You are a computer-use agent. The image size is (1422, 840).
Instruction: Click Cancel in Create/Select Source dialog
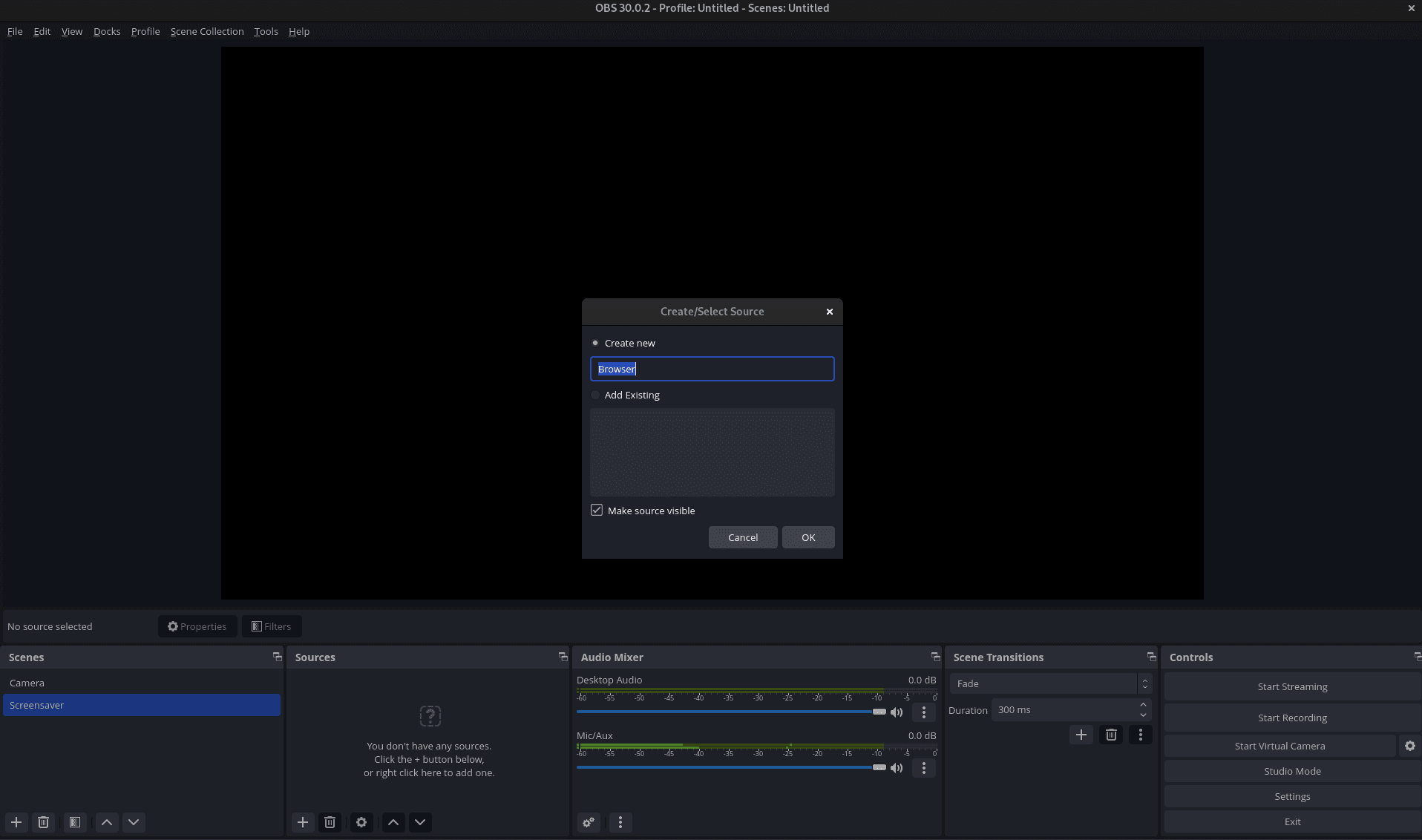point(743,537)
